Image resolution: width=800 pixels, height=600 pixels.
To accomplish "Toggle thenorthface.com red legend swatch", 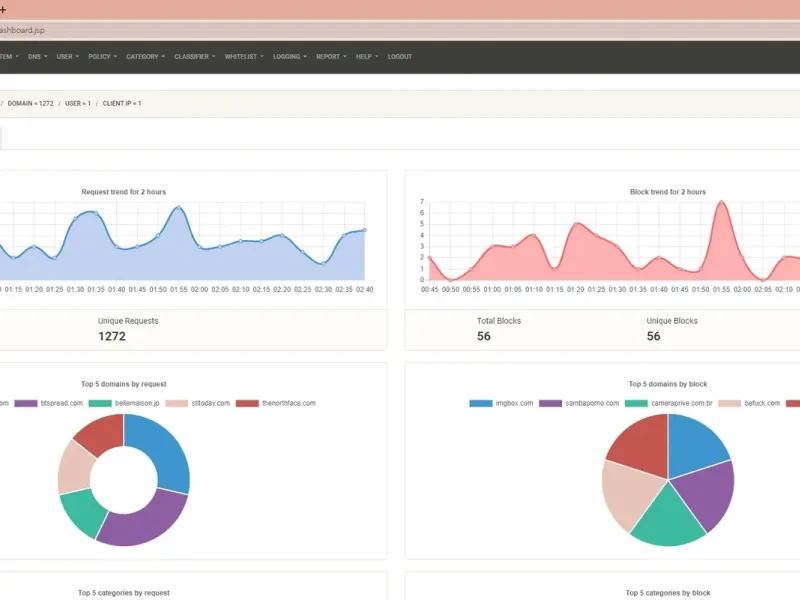I will coord(247,403).
